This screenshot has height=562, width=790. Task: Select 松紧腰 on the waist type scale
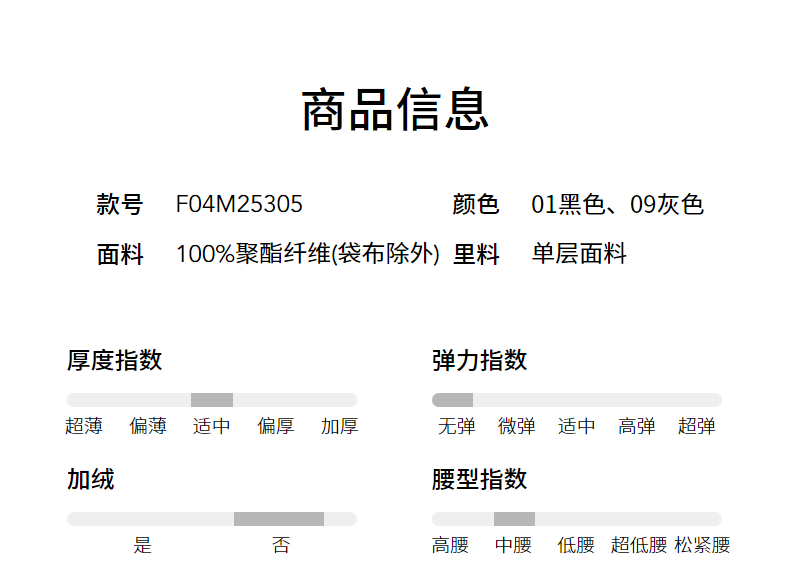point(702,545)
